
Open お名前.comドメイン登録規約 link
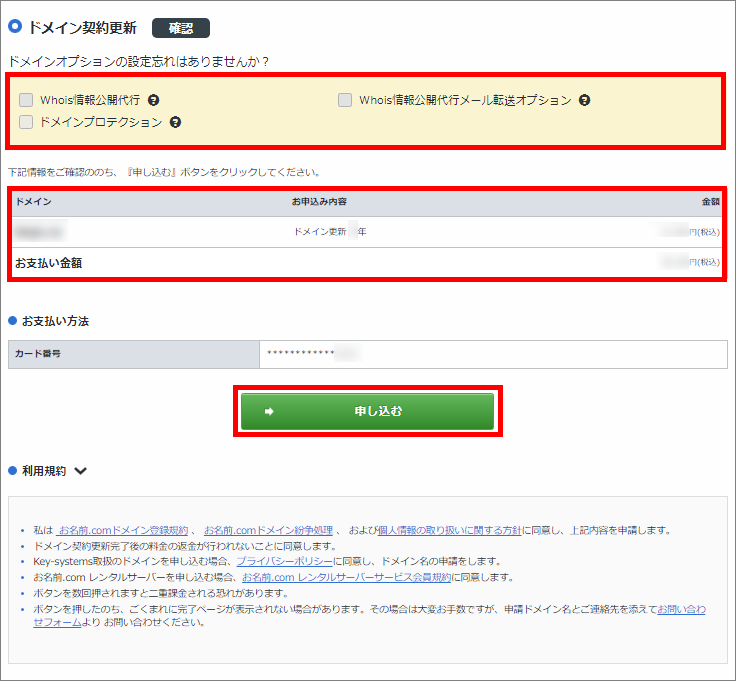(x=123, y=530)
